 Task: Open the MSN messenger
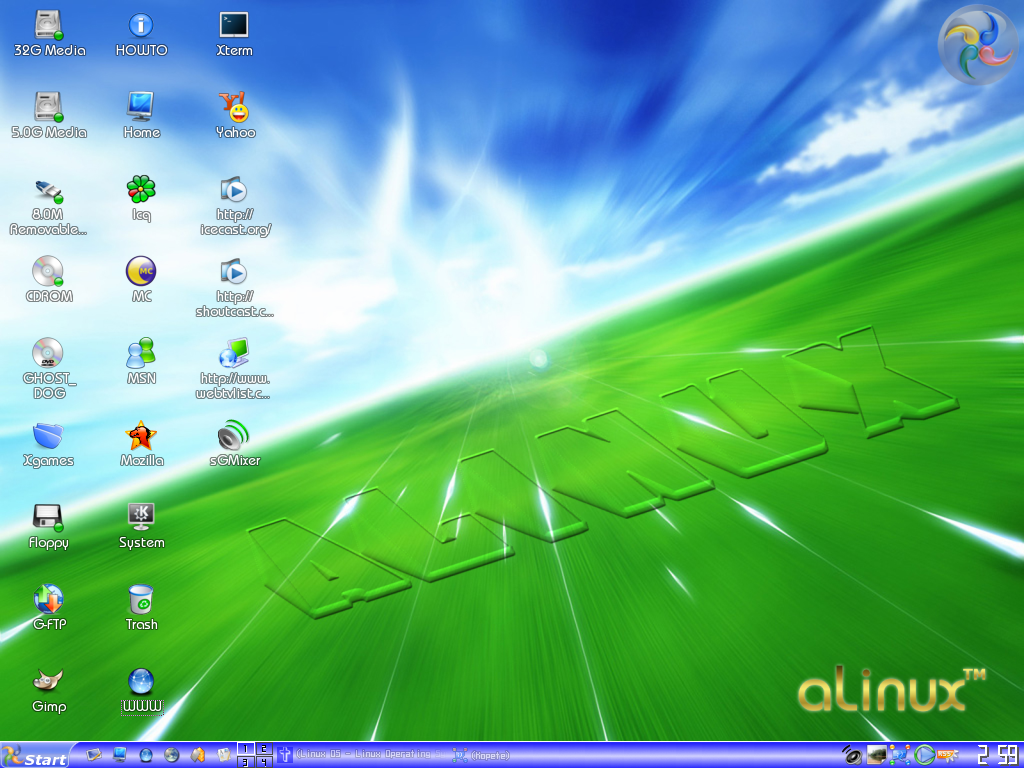point(141,355)
